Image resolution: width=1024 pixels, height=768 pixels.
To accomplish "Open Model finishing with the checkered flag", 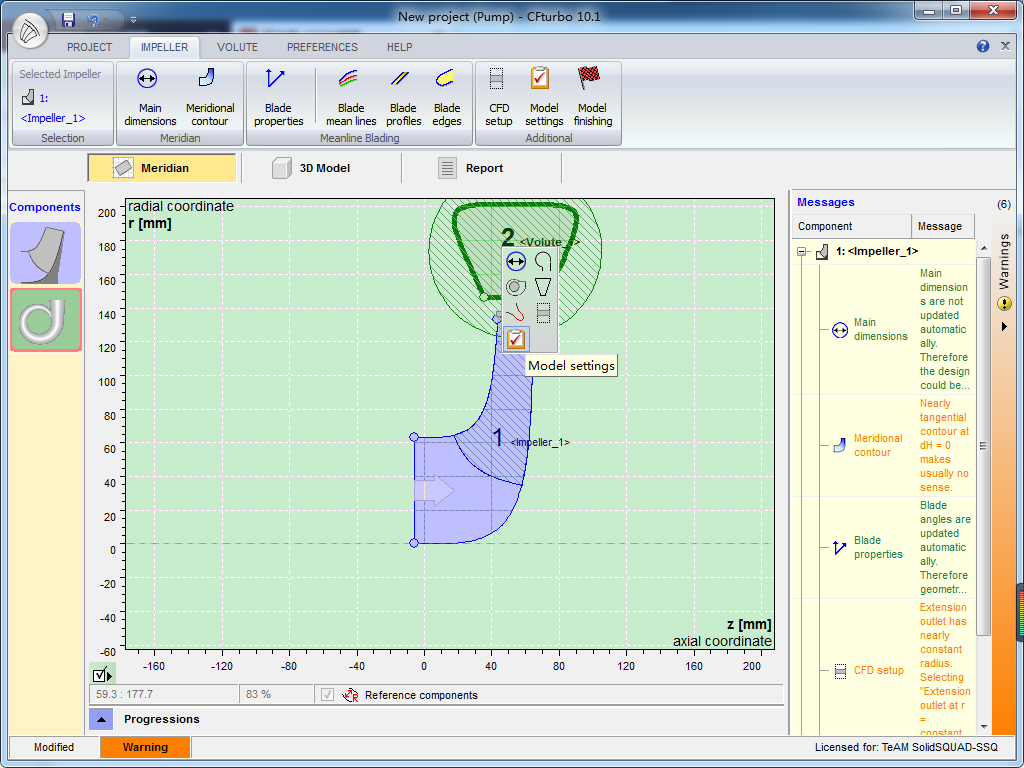I will pos(592,97).
